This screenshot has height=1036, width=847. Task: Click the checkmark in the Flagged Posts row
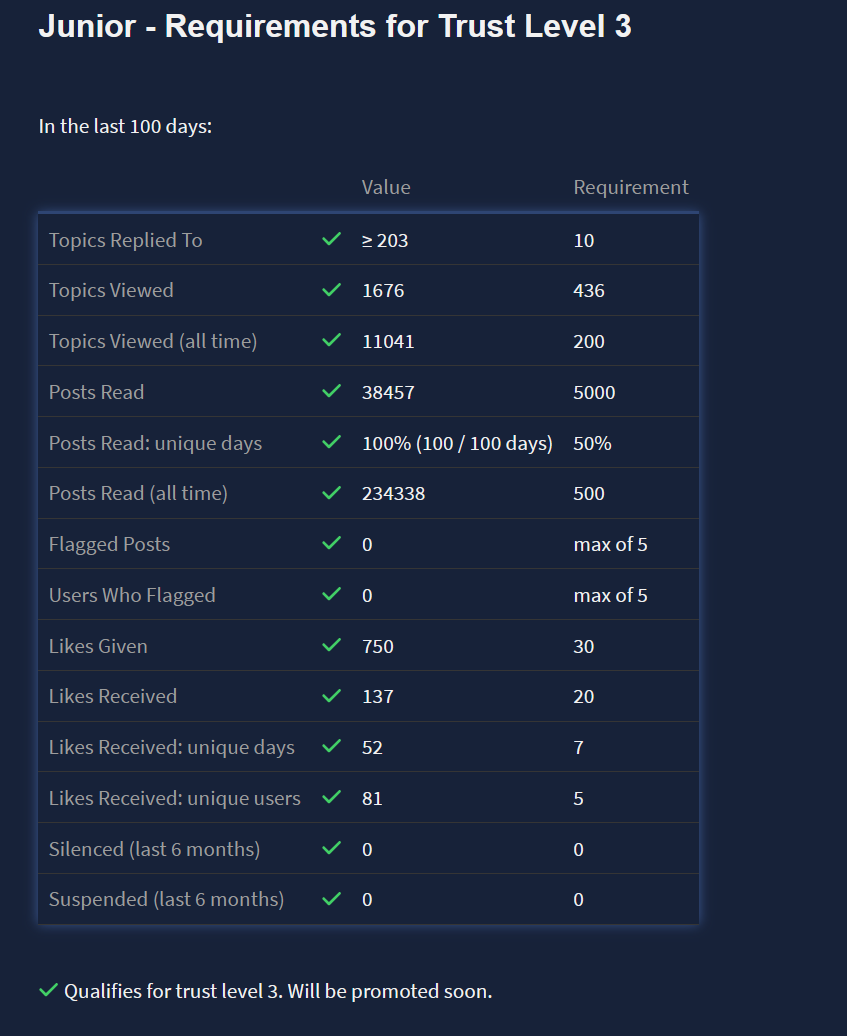click(332, 544)
